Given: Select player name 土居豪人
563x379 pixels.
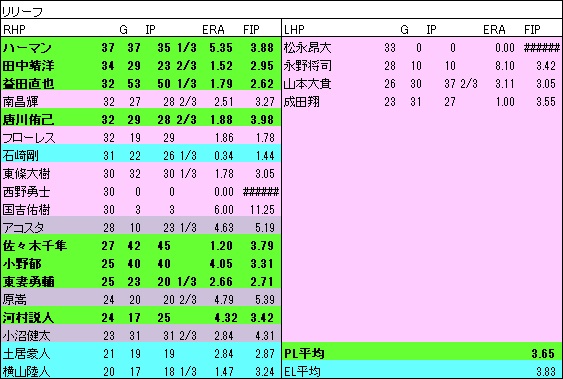Looking at the screenshot, I should pos(27,354).
